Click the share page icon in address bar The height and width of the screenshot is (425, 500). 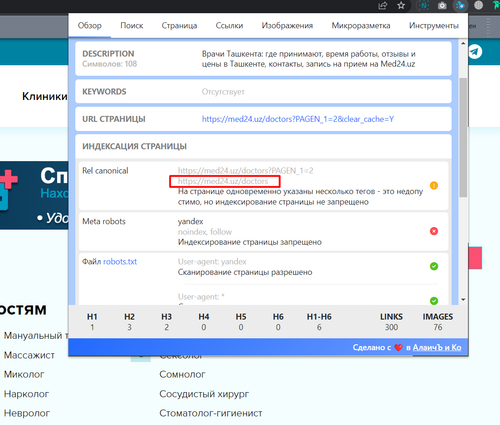383,5
